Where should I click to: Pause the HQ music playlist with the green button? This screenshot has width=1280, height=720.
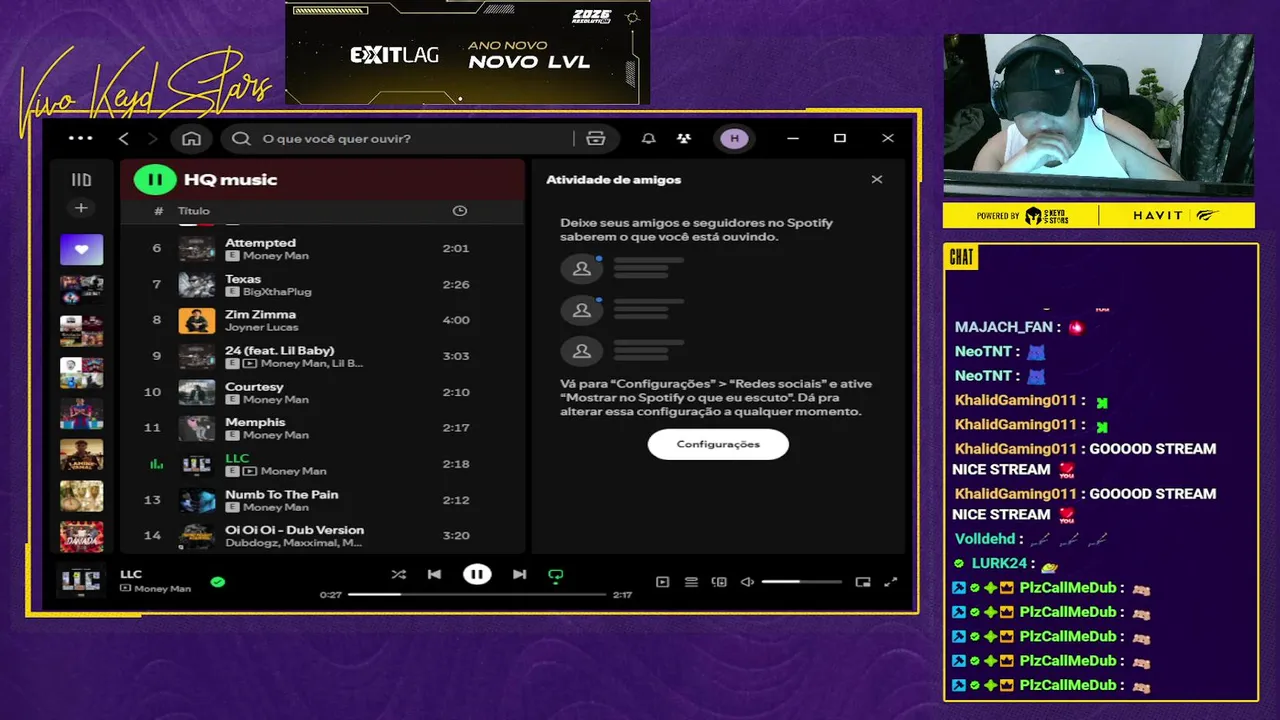click(155, 180)
